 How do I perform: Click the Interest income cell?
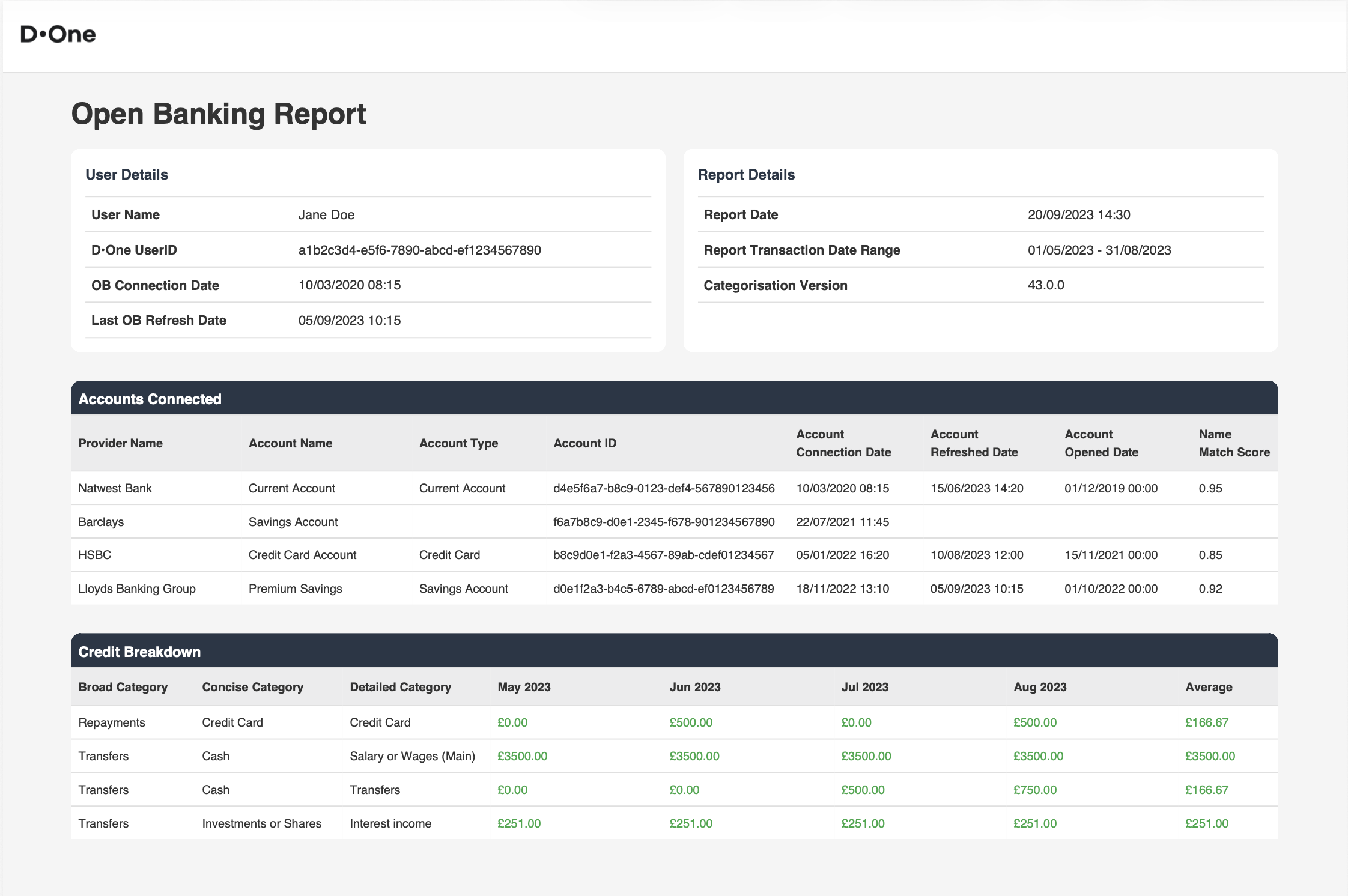point(390,823)
